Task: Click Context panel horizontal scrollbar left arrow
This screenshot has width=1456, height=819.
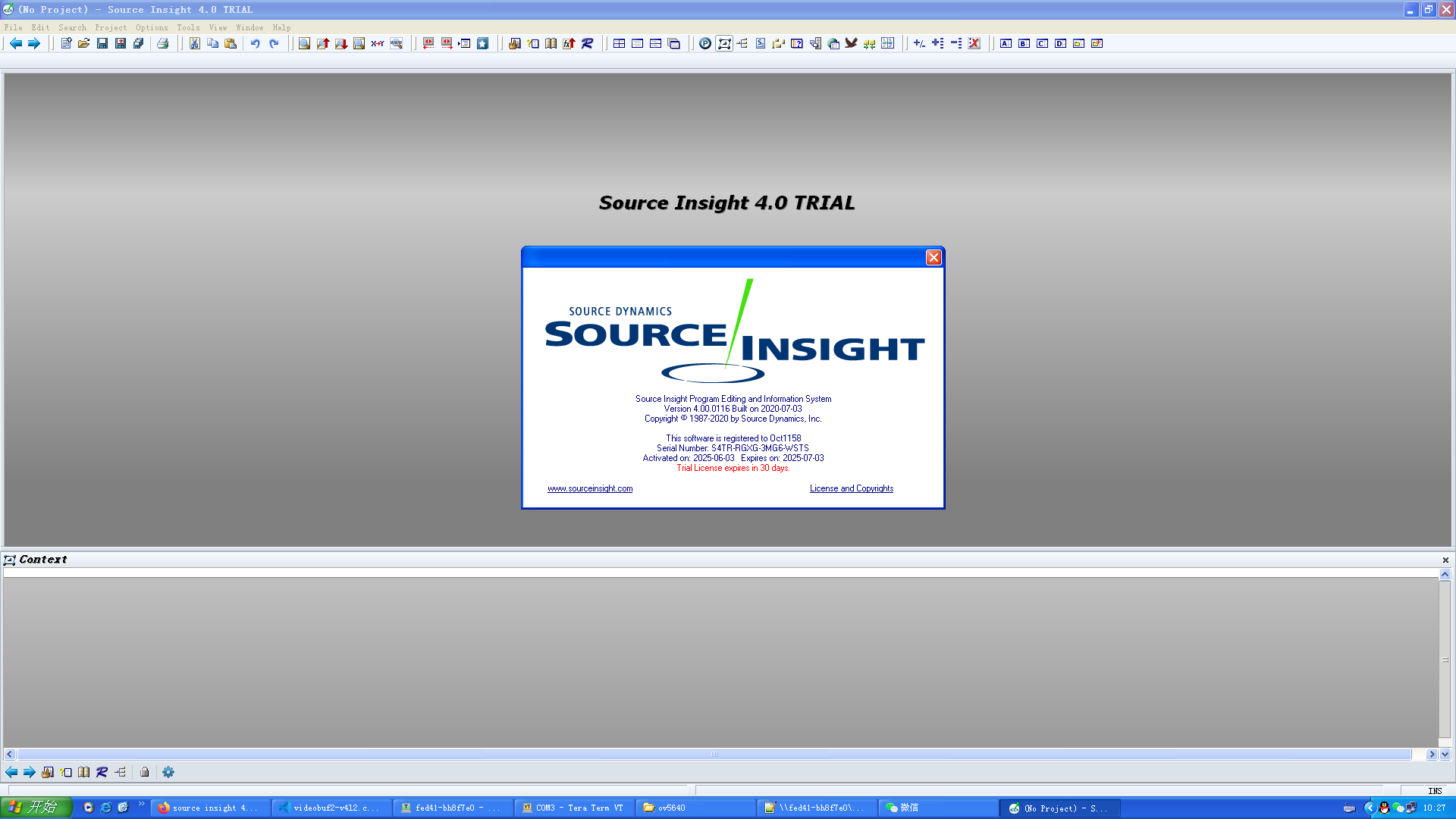Action: (9, 755)
